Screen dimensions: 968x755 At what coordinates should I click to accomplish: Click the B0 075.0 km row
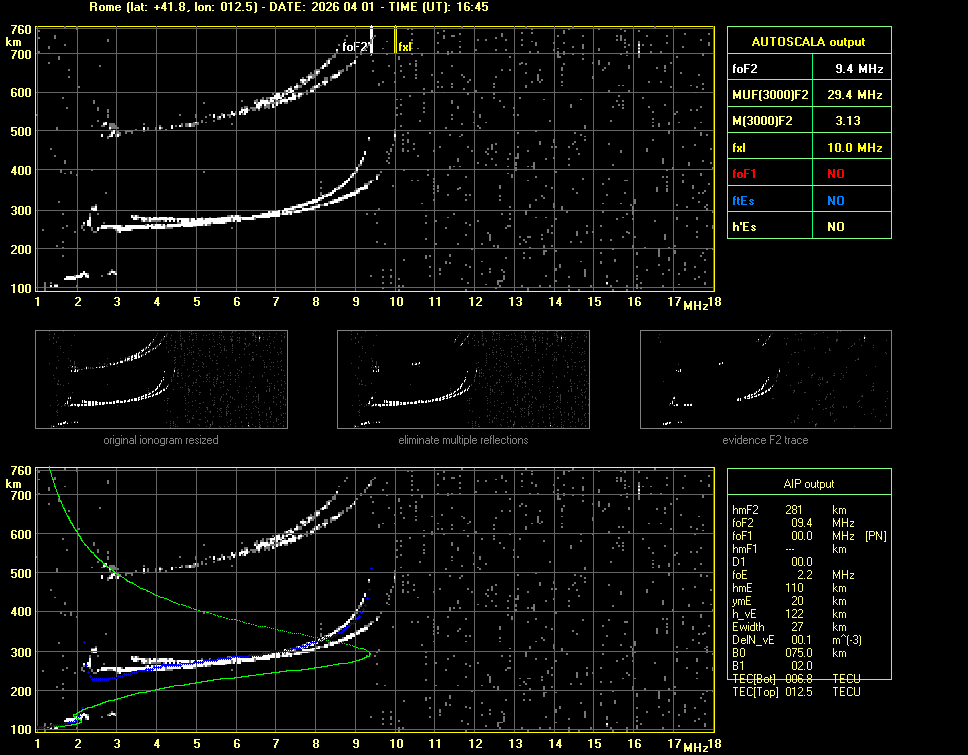[x=790, y=653]
